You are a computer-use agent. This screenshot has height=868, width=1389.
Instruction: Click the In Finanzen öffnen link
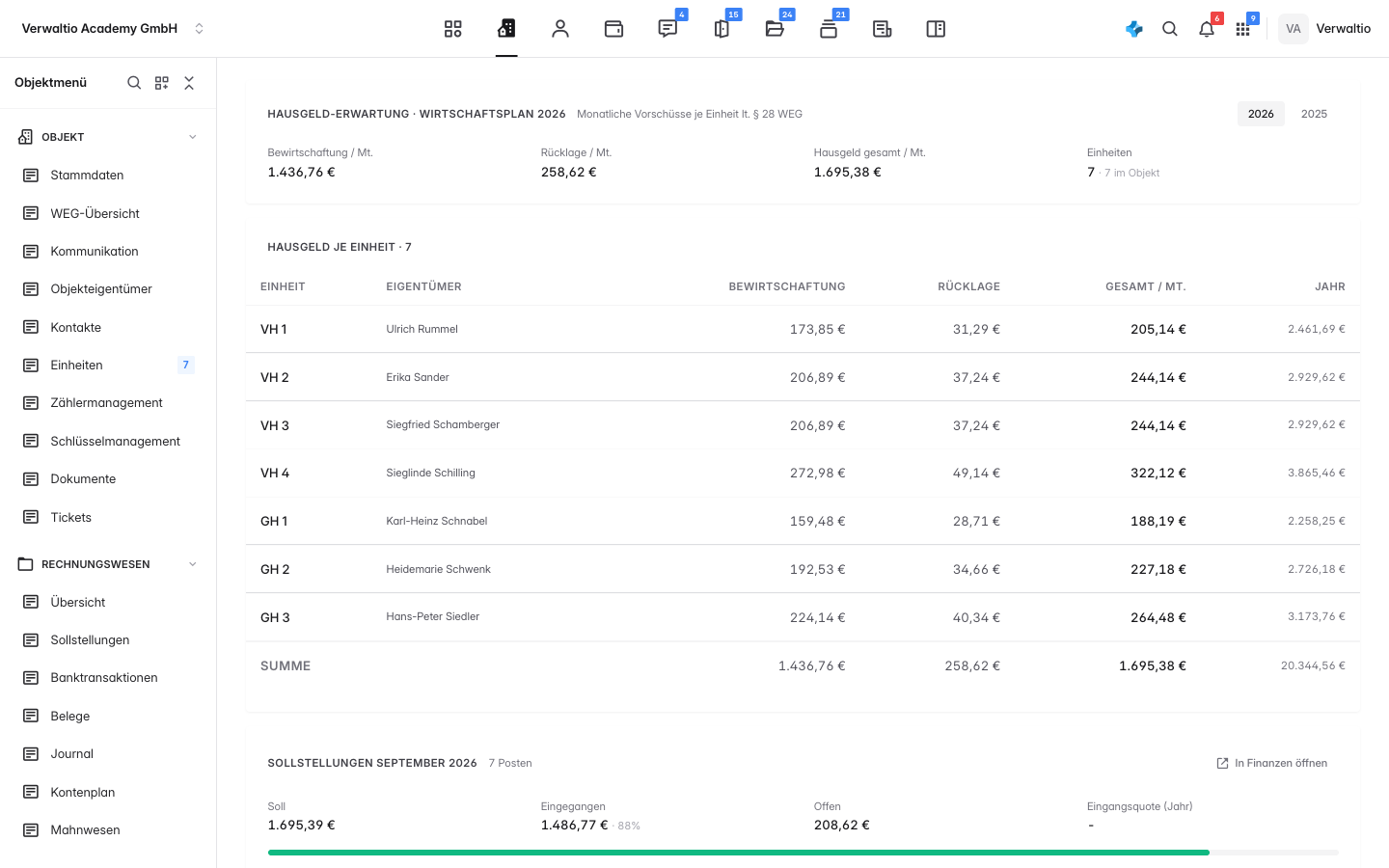pyautogui.click(x=1272, y=763)
